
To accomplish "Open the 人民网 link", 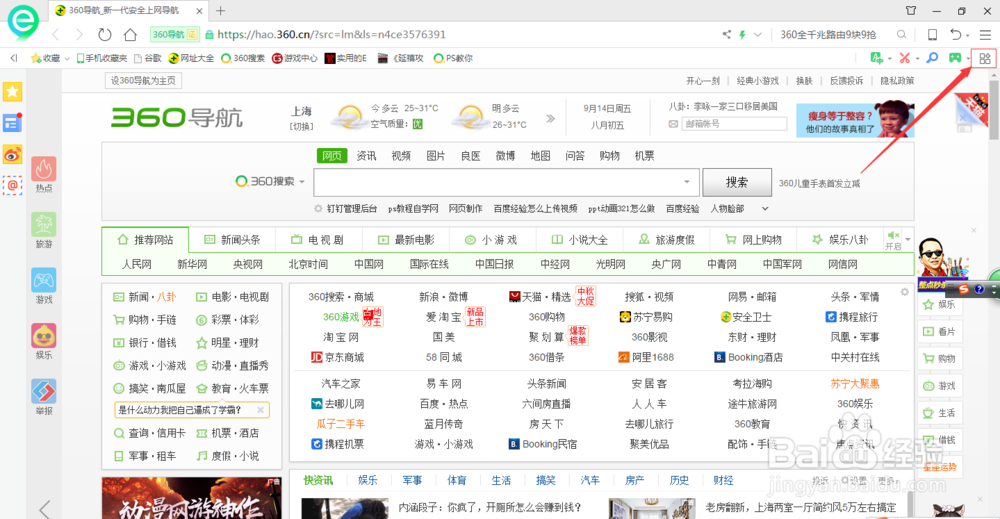I will point(136,264).
